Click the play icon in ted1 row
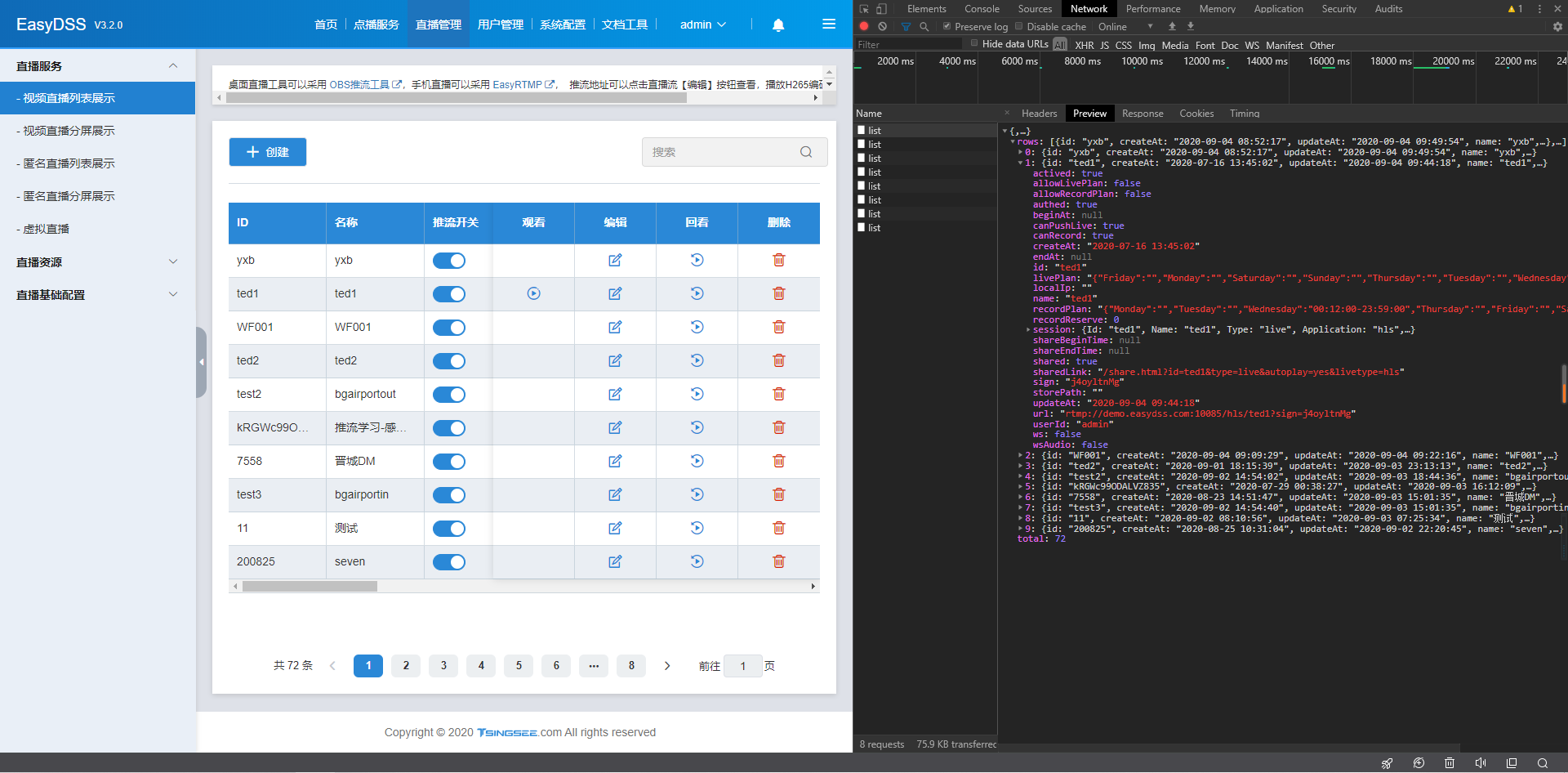The image size is (1568, 773). tap(534, 293)
